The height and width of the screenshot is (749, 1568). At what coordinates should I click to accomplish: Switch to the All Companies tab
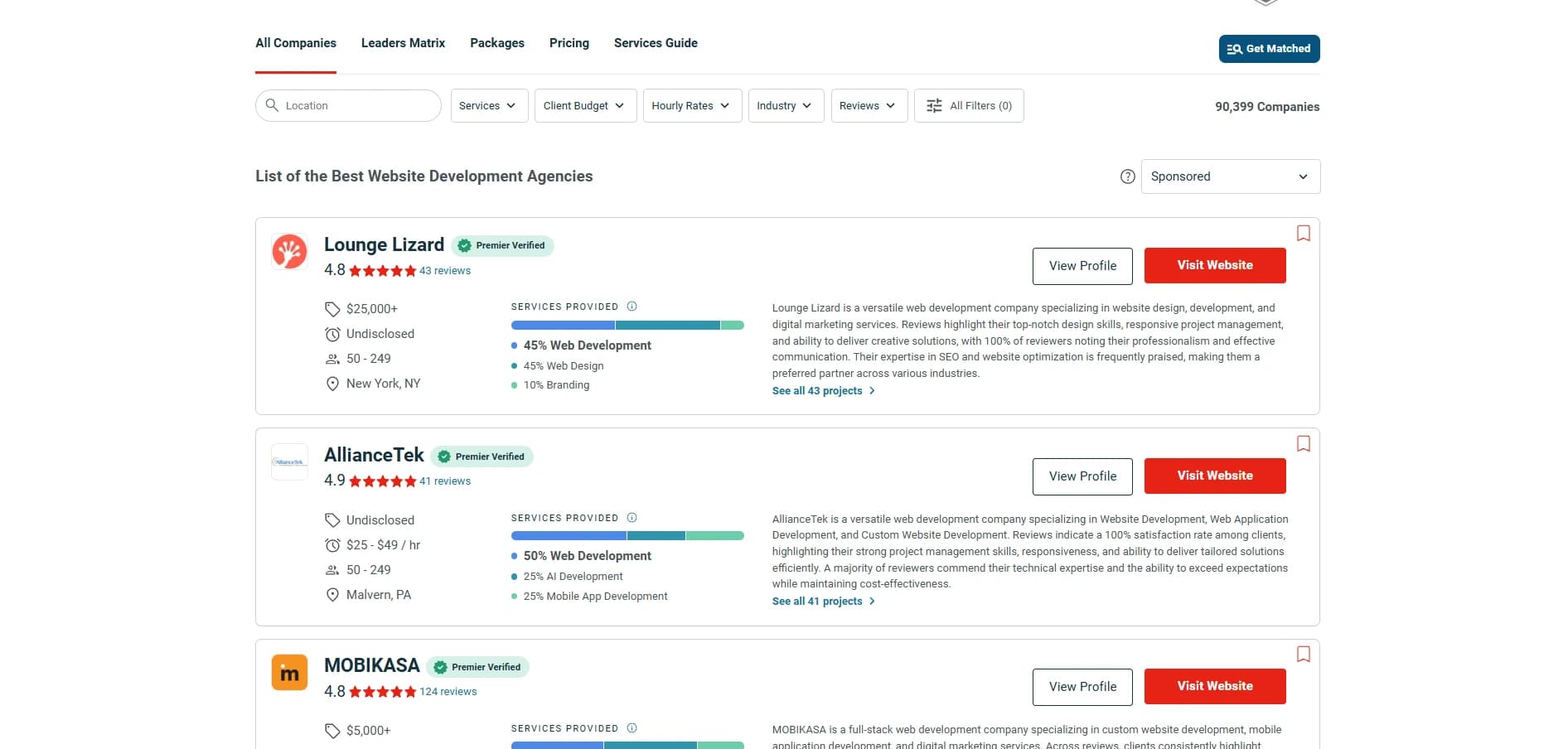point(296,43)
